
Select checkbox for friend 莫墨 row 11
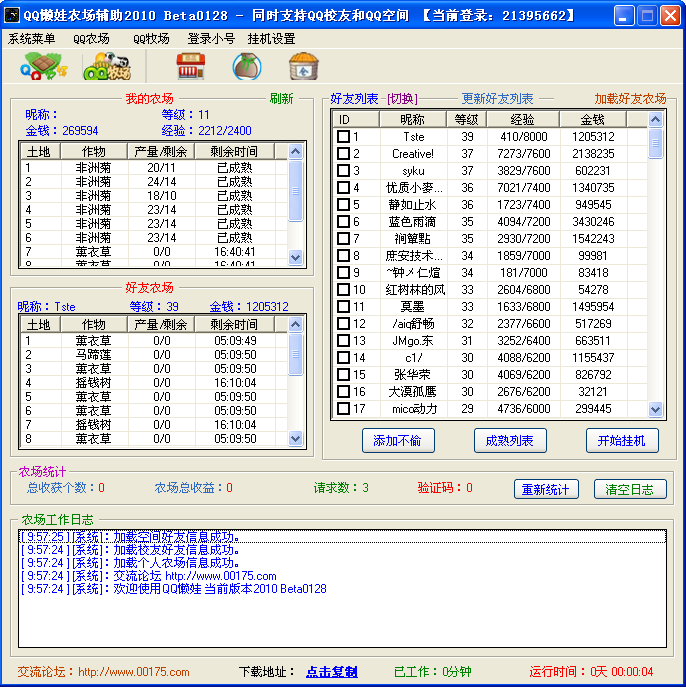[343, 307]
